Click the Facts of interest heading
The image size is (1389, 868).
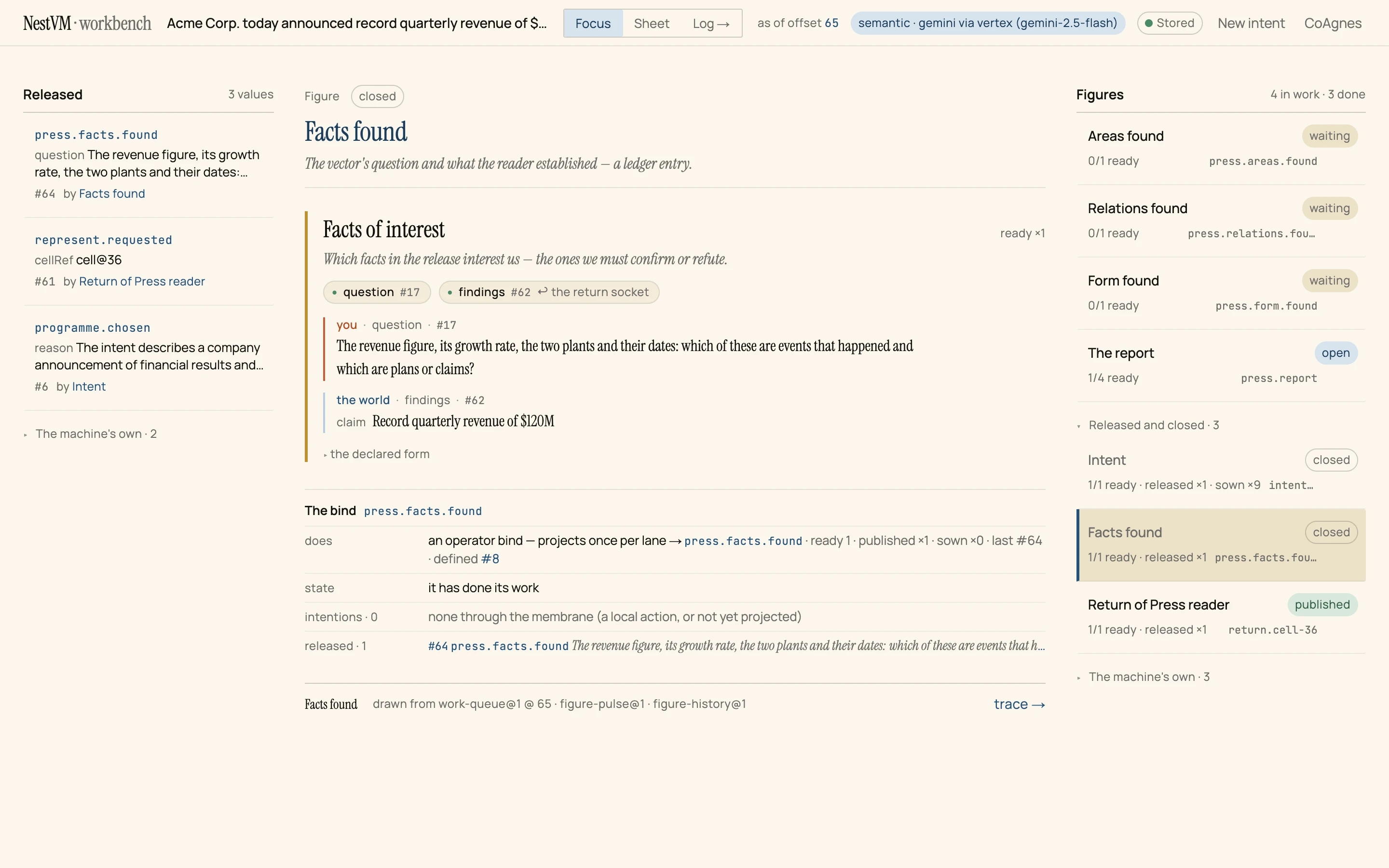pos(383,230)
